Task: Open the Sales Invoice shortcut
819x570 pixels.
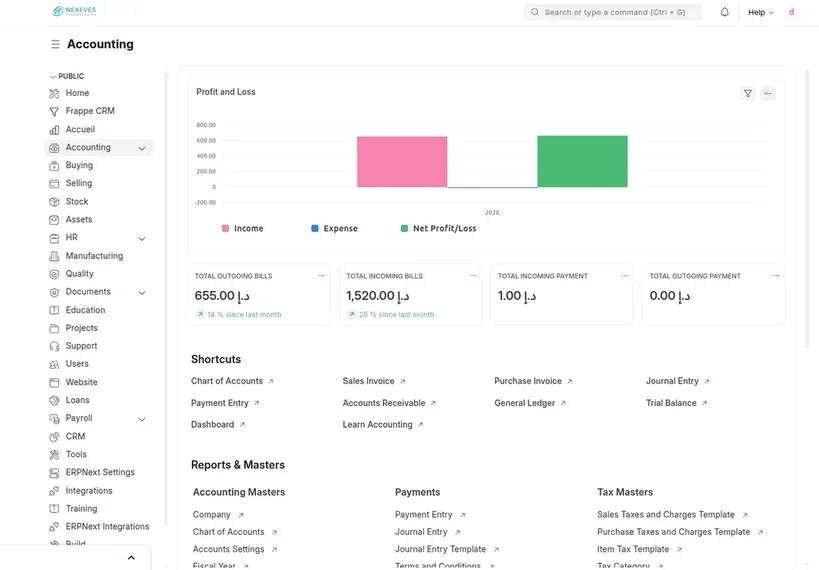Action: (x=374, y=381)
